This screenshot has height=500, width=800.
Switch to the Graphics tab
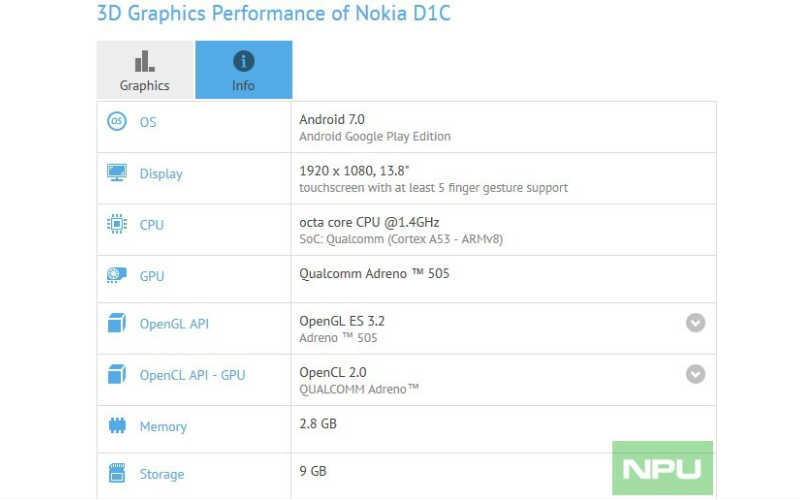tap(145, 70)
